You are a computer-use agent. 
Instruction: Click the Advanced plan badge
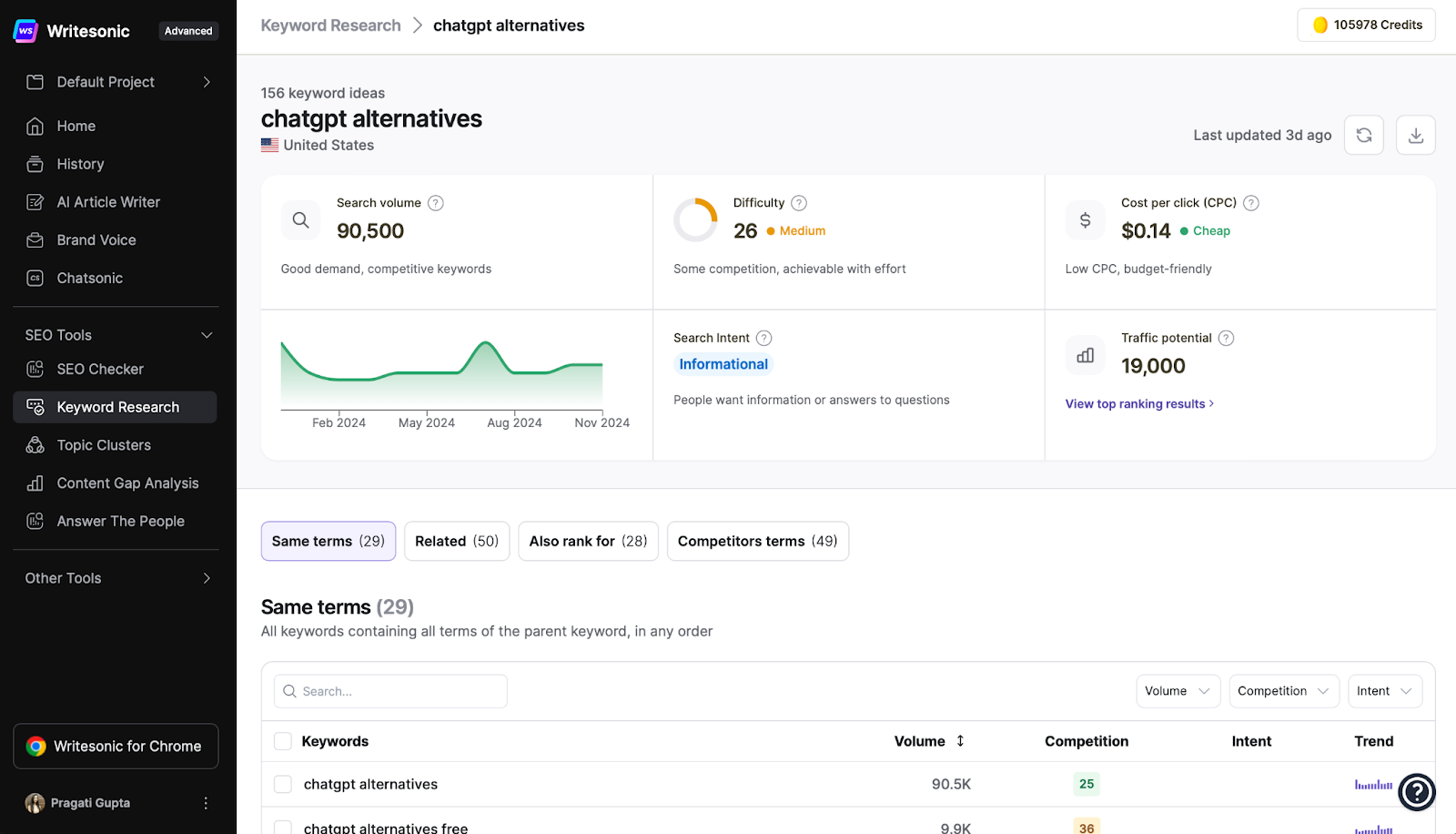(188, 31)
